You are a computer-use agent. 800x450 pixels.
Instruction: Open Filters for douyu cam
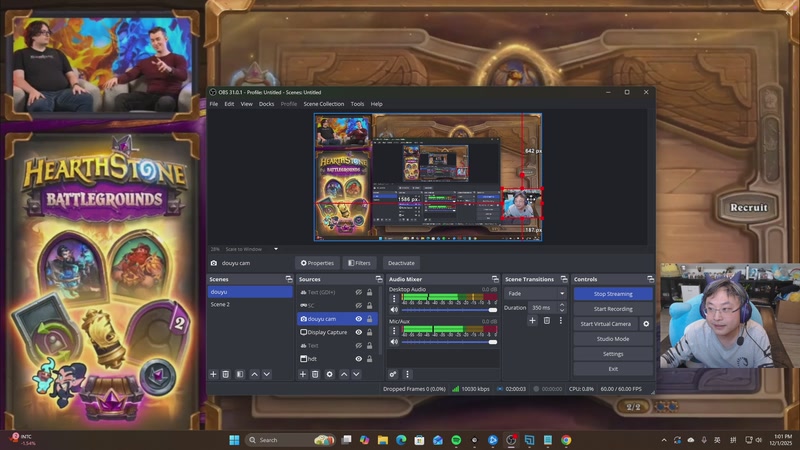point(359,263)
